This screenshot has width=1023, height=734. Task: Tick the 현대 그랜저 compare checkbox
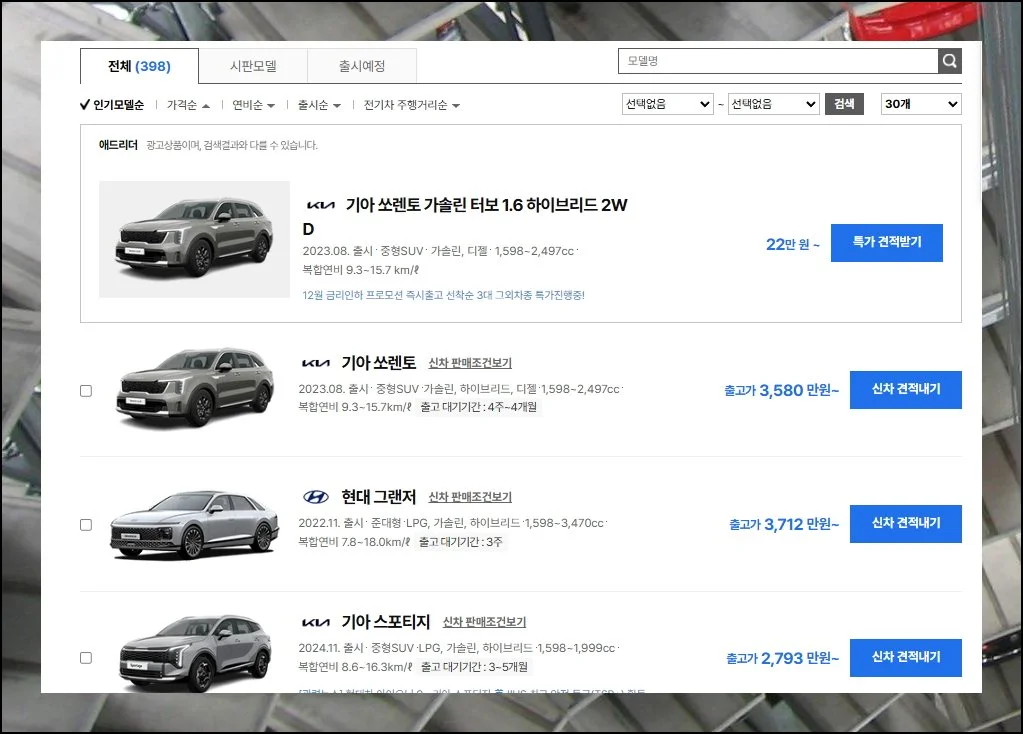pos(86,525)
